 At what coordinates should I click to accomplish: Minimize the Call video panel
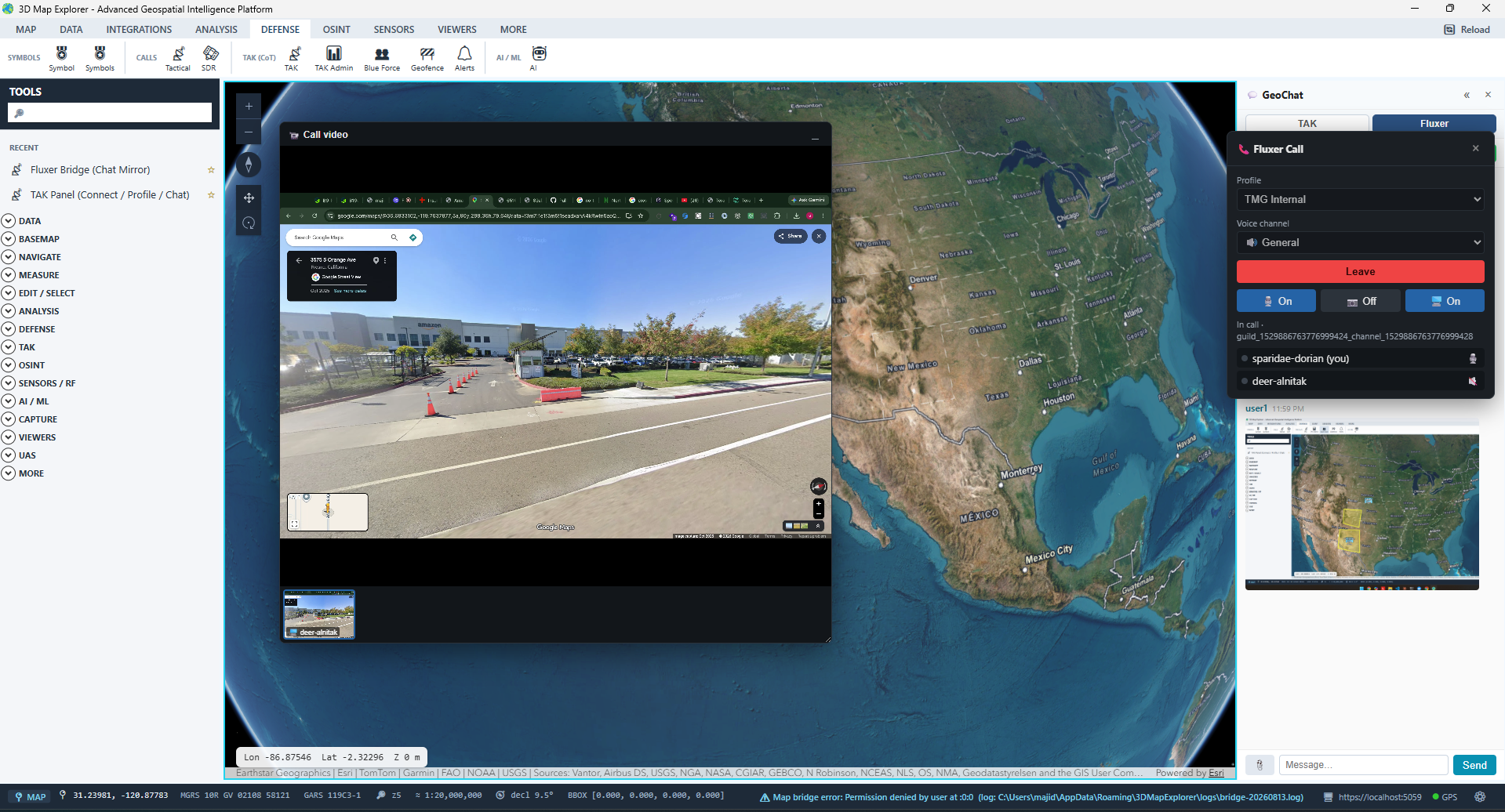815,136
